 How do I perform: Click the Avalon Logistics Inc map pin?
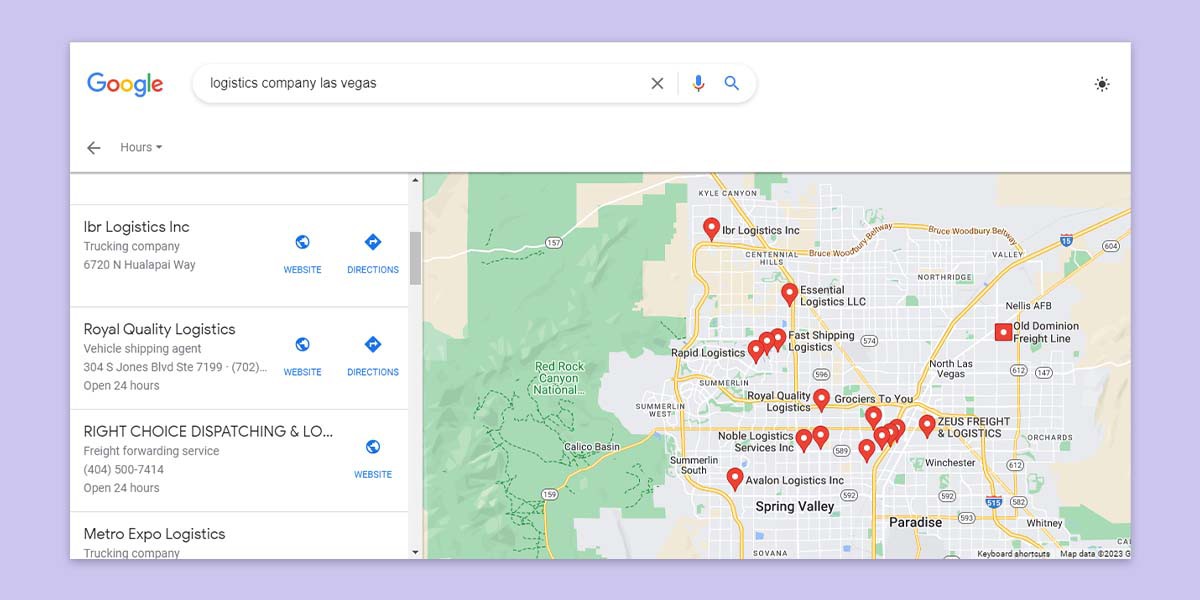[x=735, y=479]
